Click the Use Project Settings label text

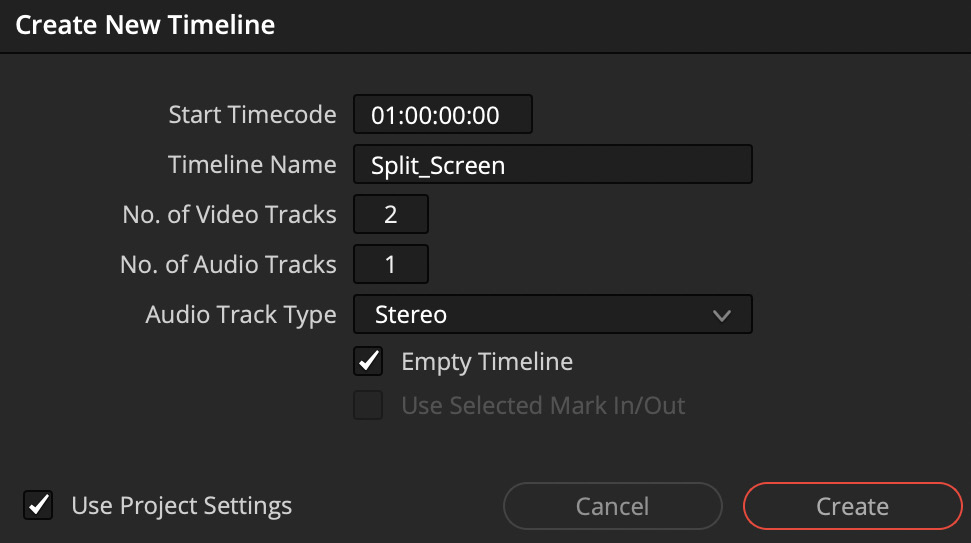click(181, 506)
